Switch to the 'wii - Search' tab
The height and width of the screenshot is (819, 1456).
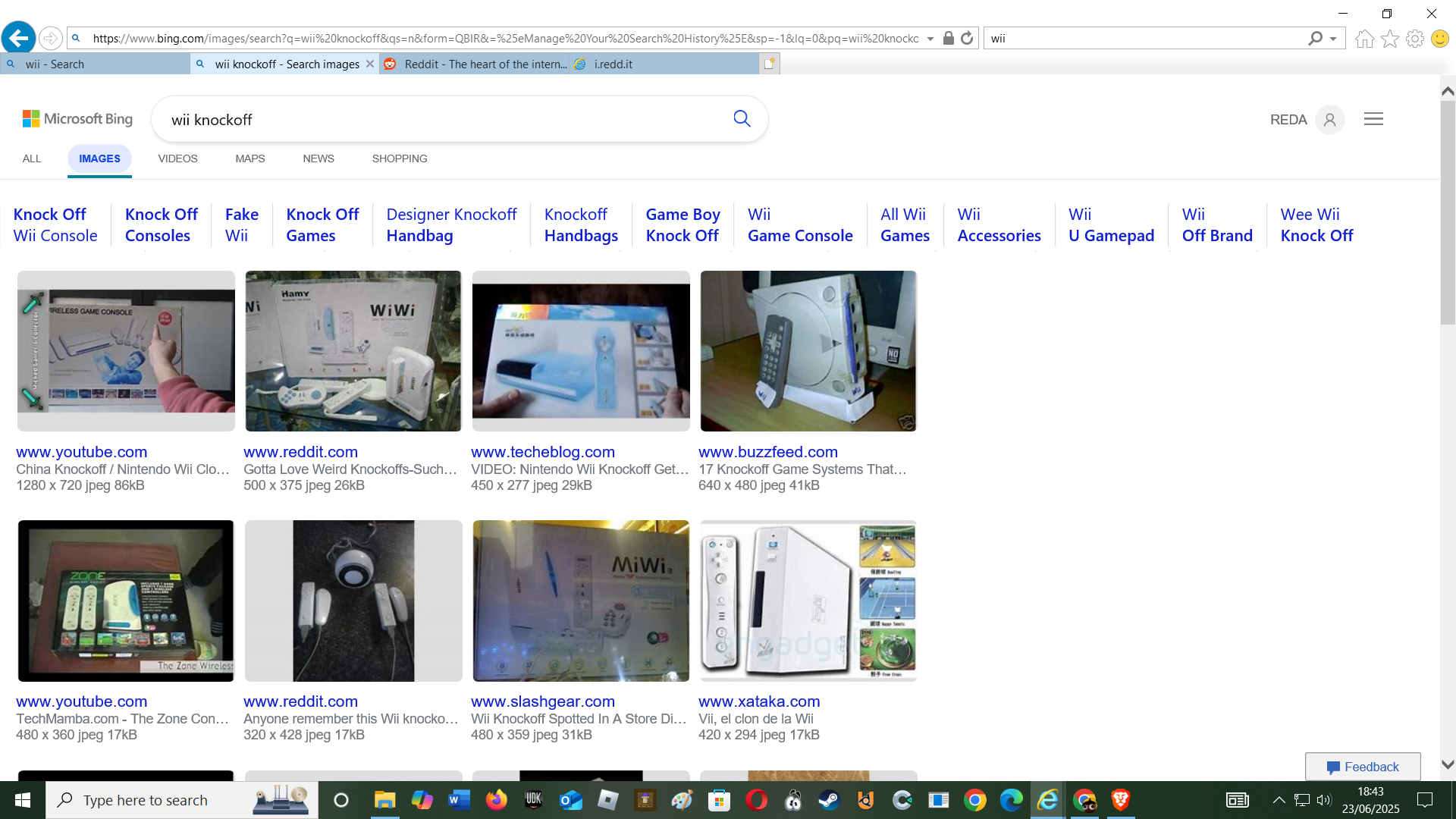click(95, 64)
